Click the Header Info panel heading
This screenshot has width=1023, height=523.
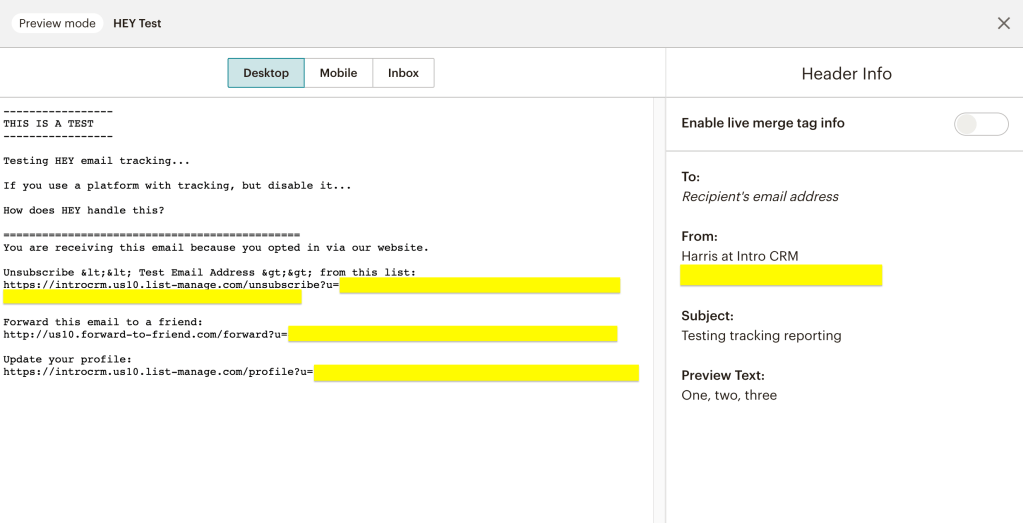coord(846,74)
